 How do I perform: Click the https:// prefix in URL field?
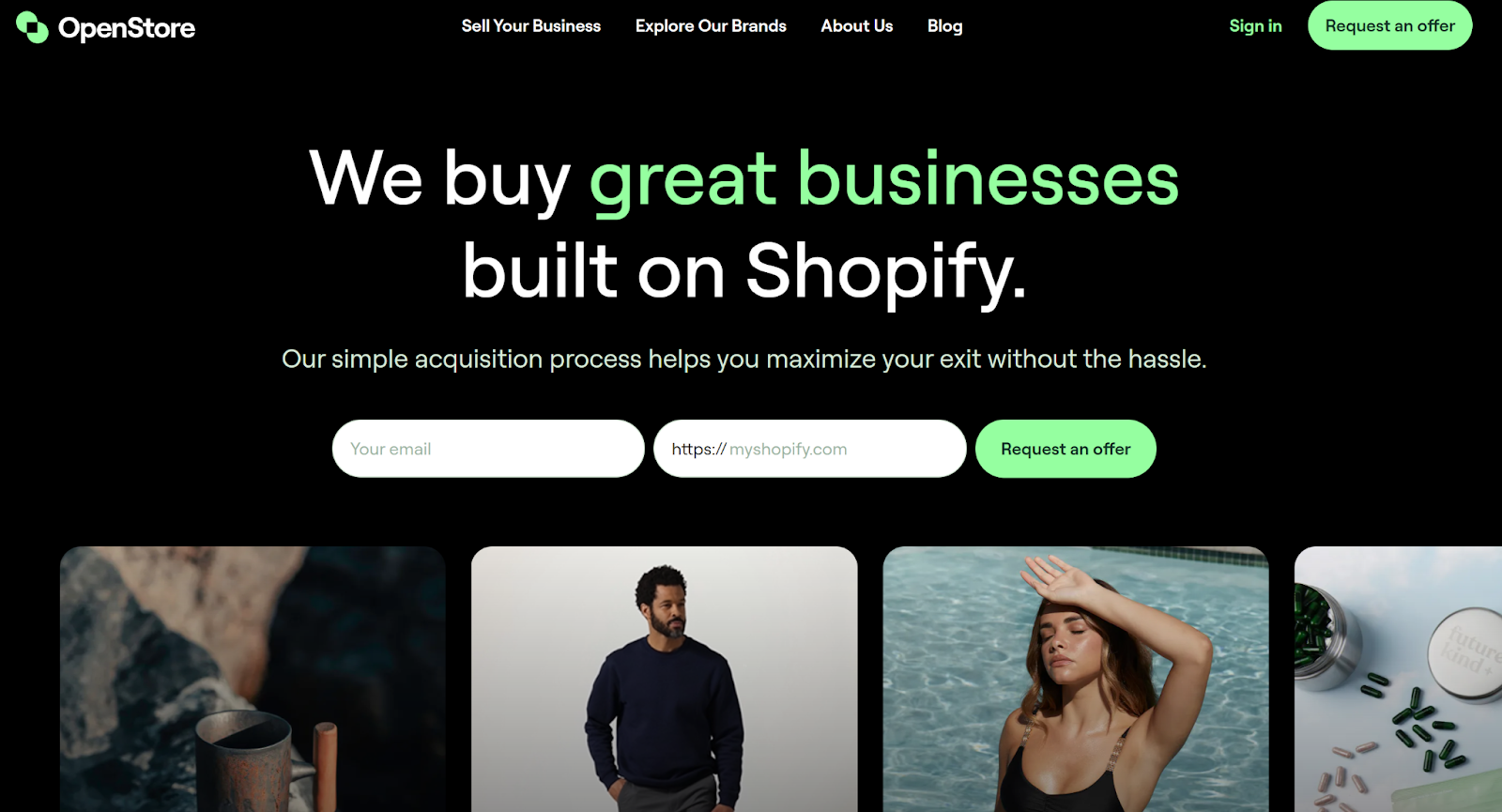pyautogui.click(x=698, y=449)
